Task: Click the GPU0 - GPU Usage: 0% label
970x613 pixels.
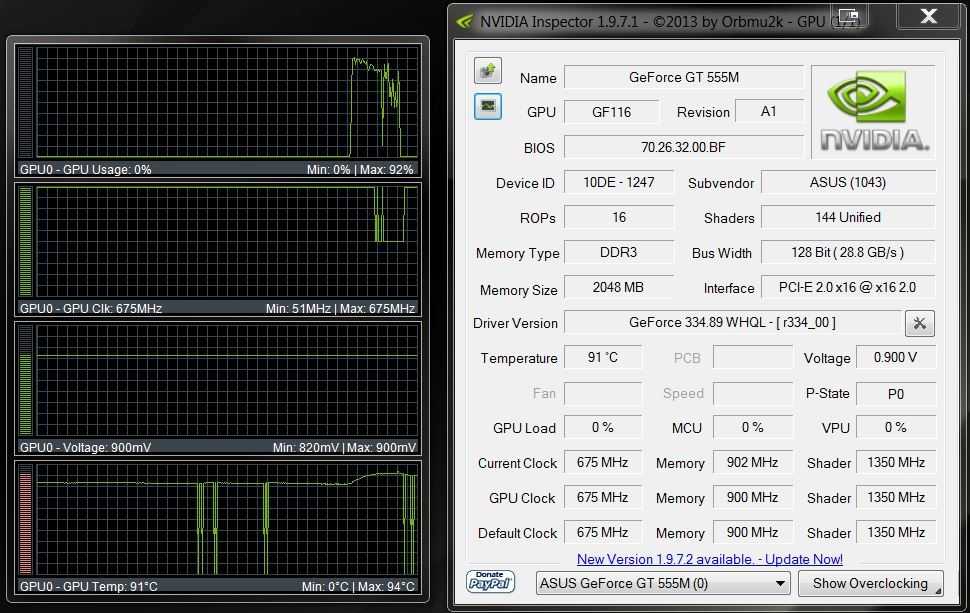Action: tap(85, 169)
